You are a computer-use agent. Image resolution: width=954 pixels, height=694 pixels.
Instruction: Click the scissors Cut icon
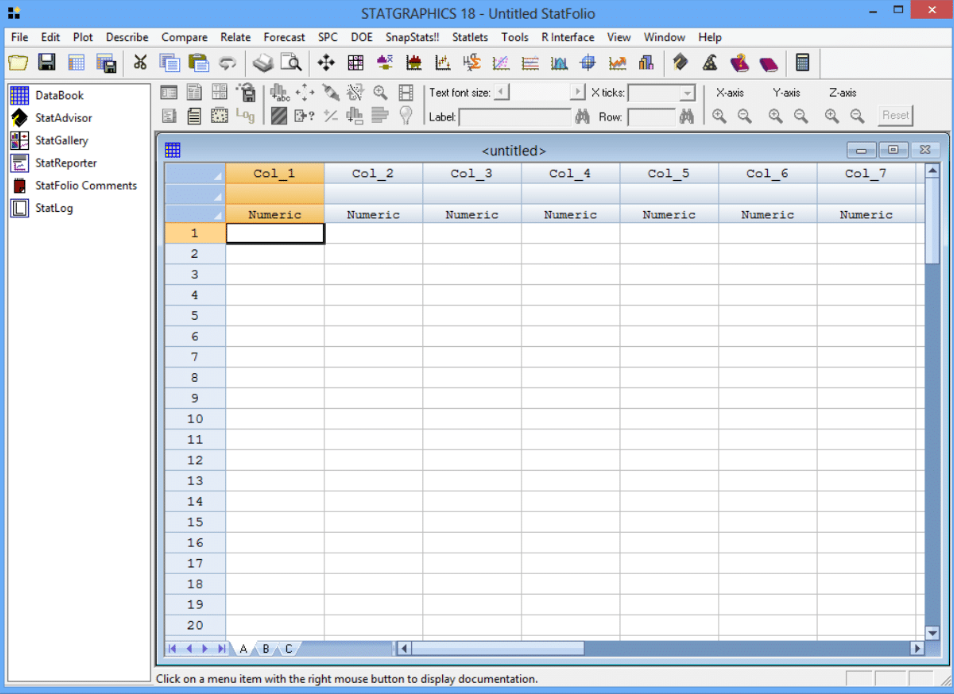(x=140, y=63)
